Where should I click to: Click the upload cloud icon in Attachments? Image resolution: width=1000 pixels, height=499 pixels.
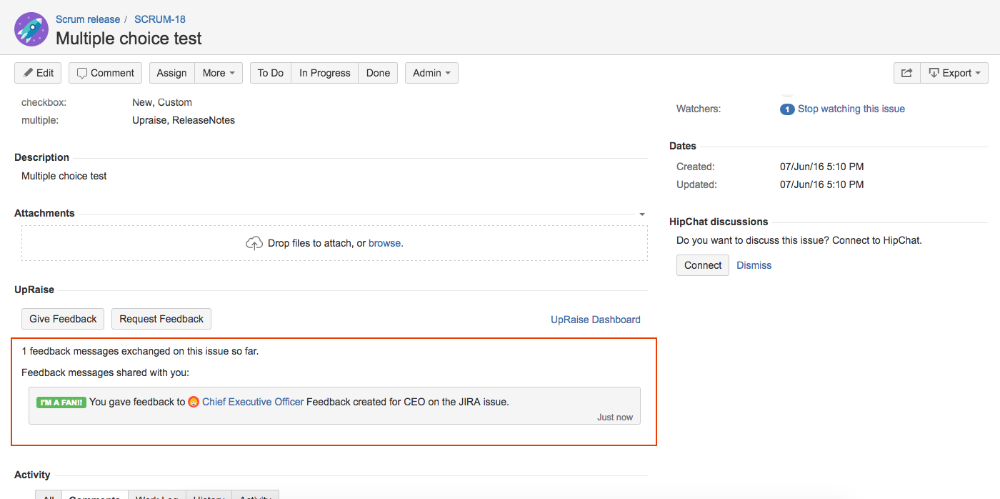coord(254,243)
